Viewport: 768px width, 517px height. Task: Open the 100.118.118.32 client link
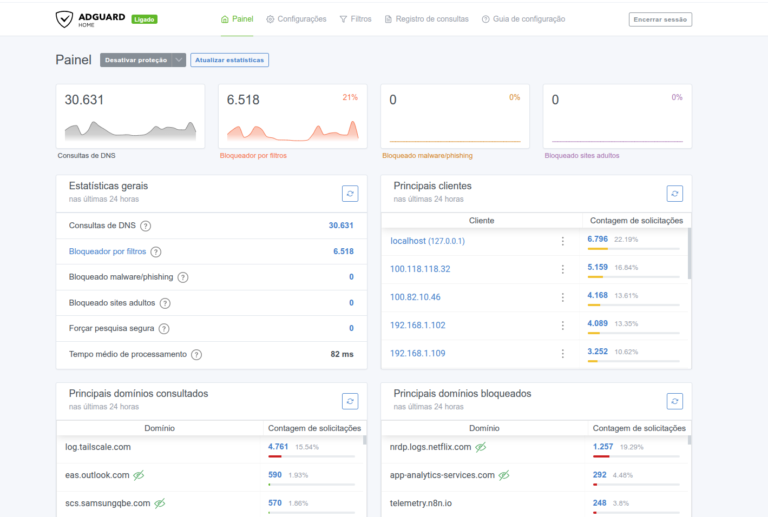[x=420, y=269]
